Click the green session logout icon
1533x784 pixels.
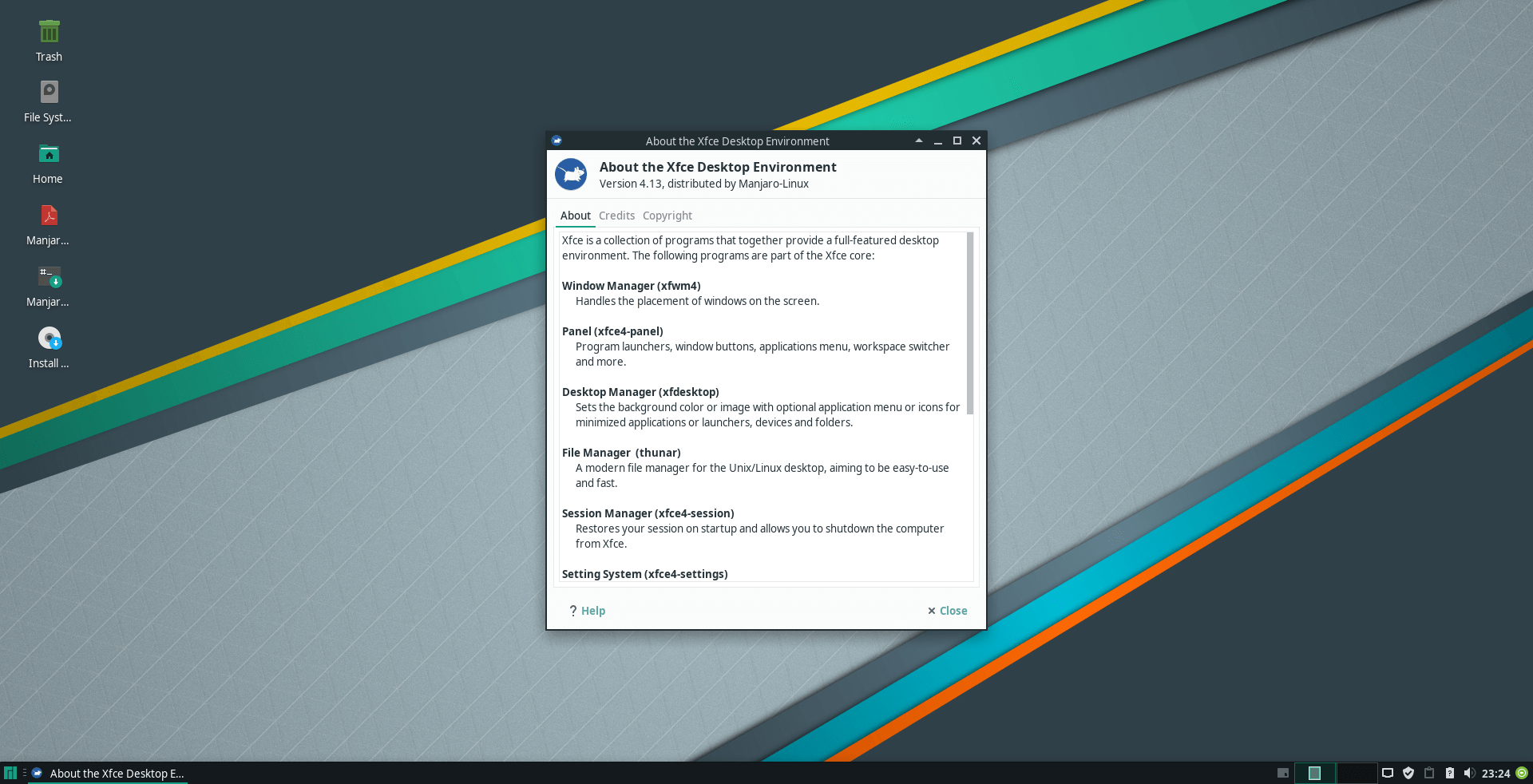tap(1522, 773)
